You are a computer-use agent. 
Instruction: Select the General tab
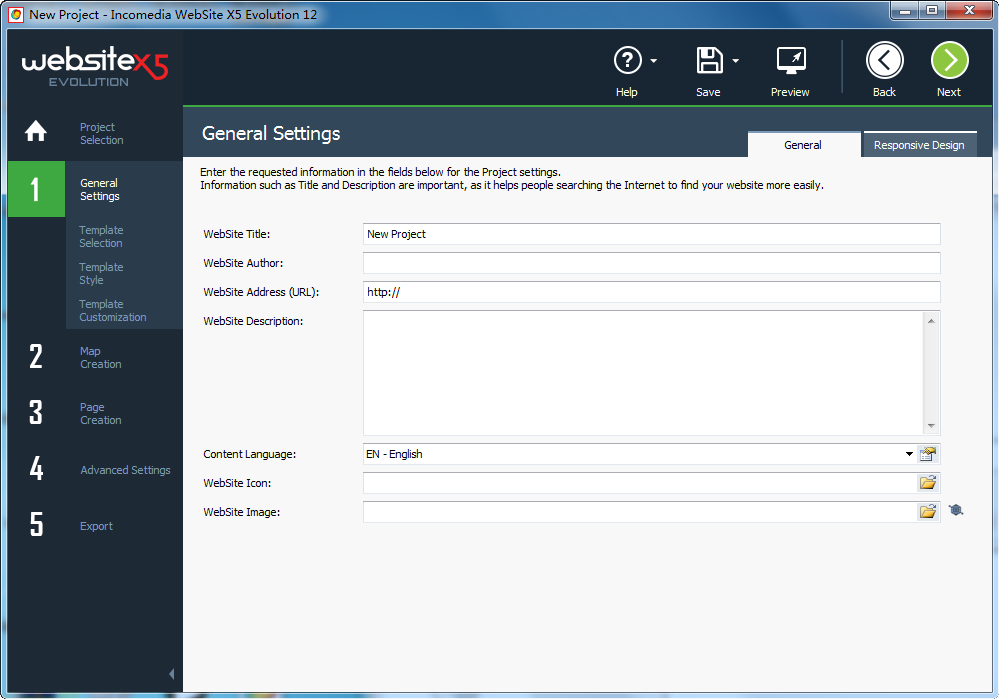click(x=803, y=145)
